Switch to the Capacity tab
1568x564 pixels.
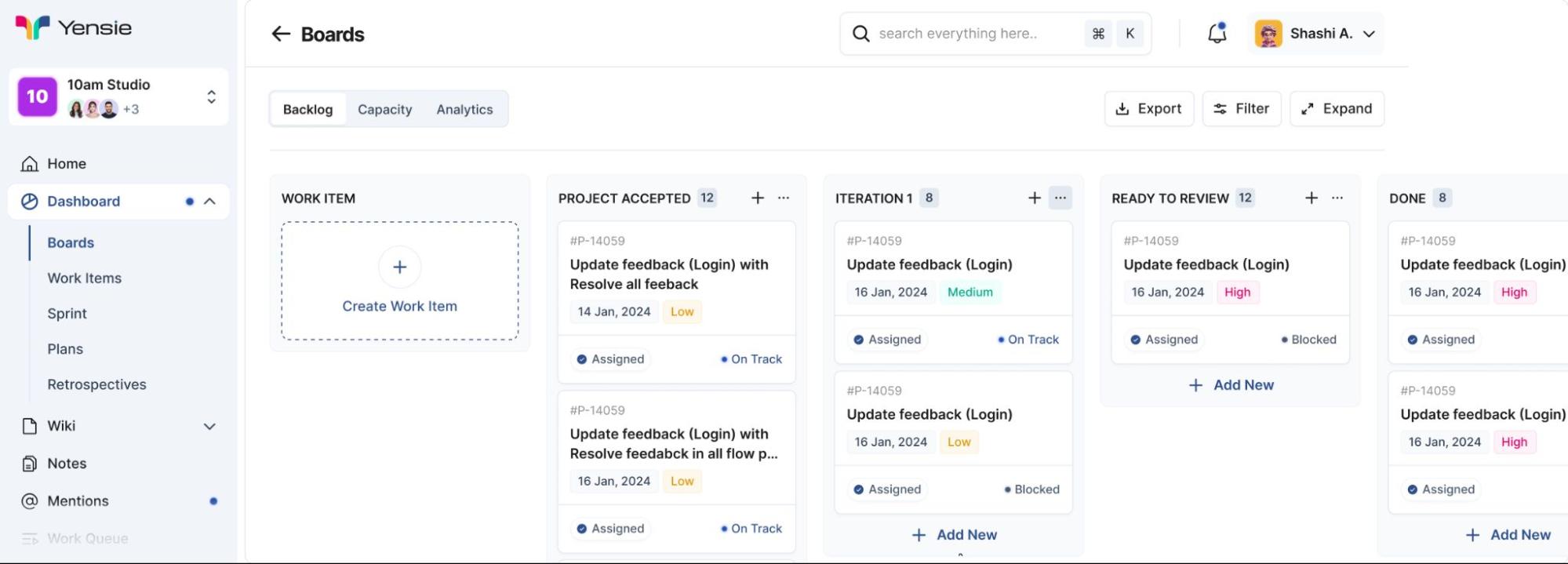pyautogui.click(x=384, y=110)
